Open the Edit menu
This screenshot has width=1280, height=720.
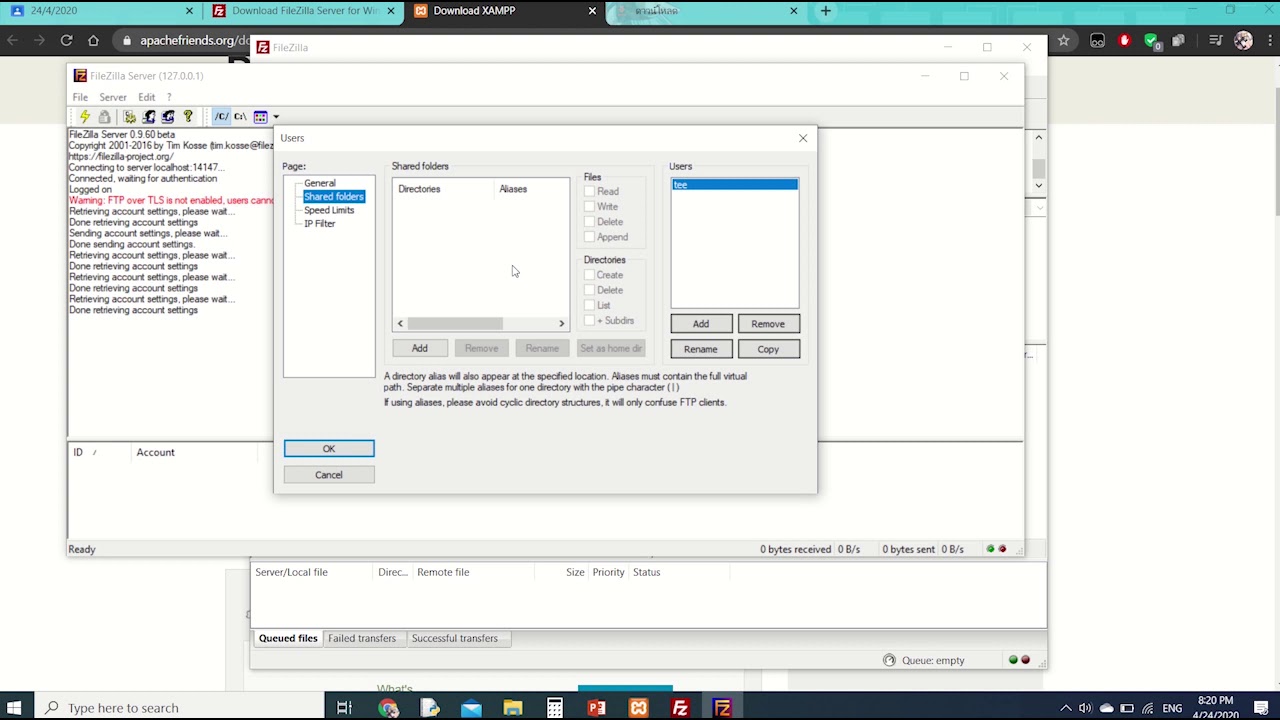[x=146, y=97]
